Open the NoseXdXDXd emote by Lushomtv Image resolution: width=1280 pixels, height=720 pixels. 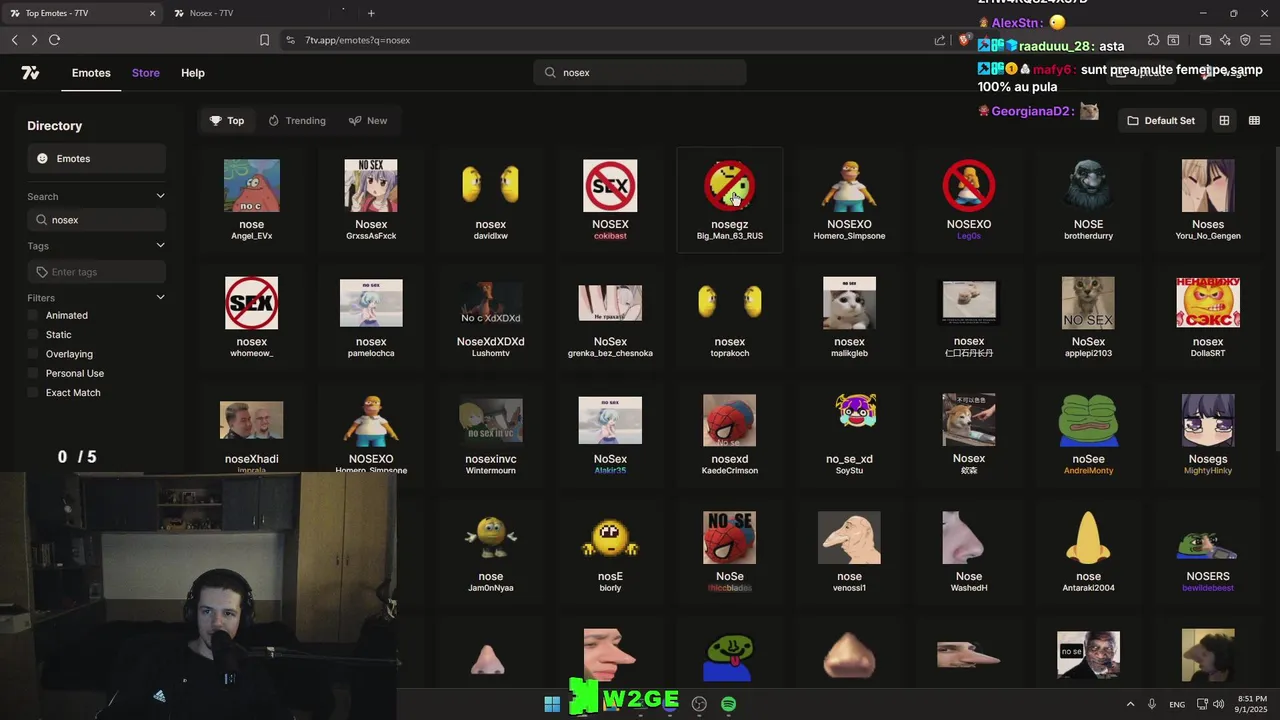point(491,317)
